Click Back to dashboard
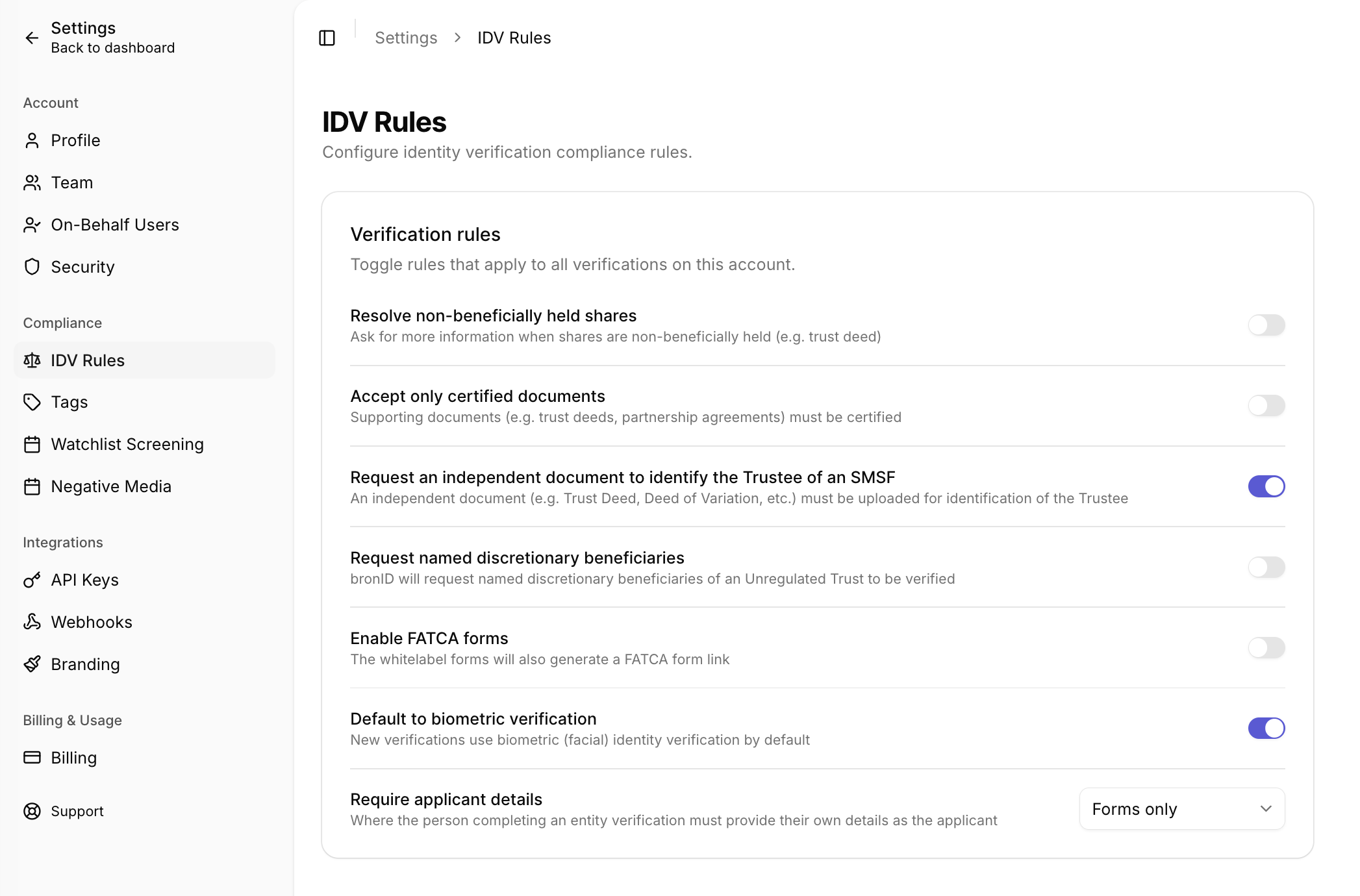Screen dimensions: 1360x896 click(x=113, y=48)
